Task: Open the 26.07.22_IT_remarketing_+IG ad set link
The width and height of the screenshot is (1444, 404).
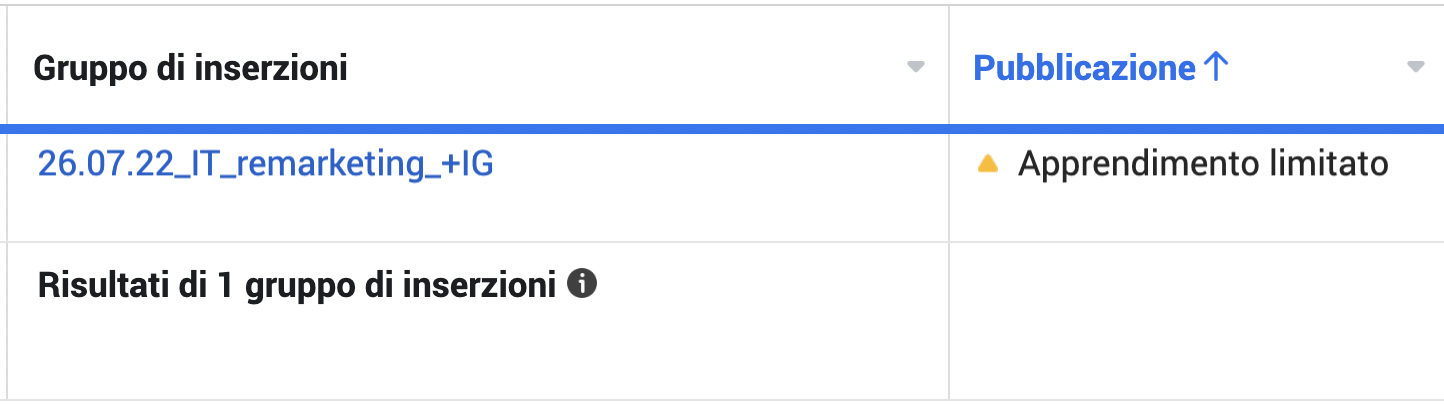Action: [265, 164]
